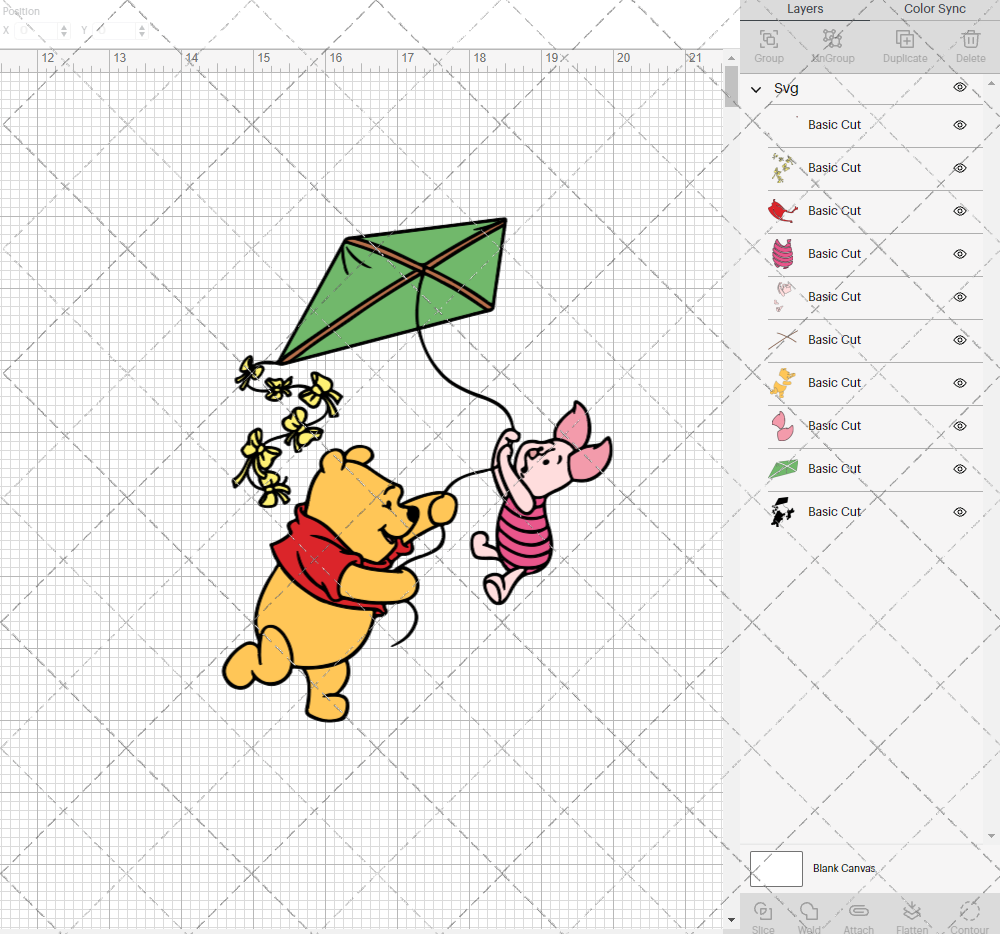Select the brown sticks layer thumbnail

(783, 340)
